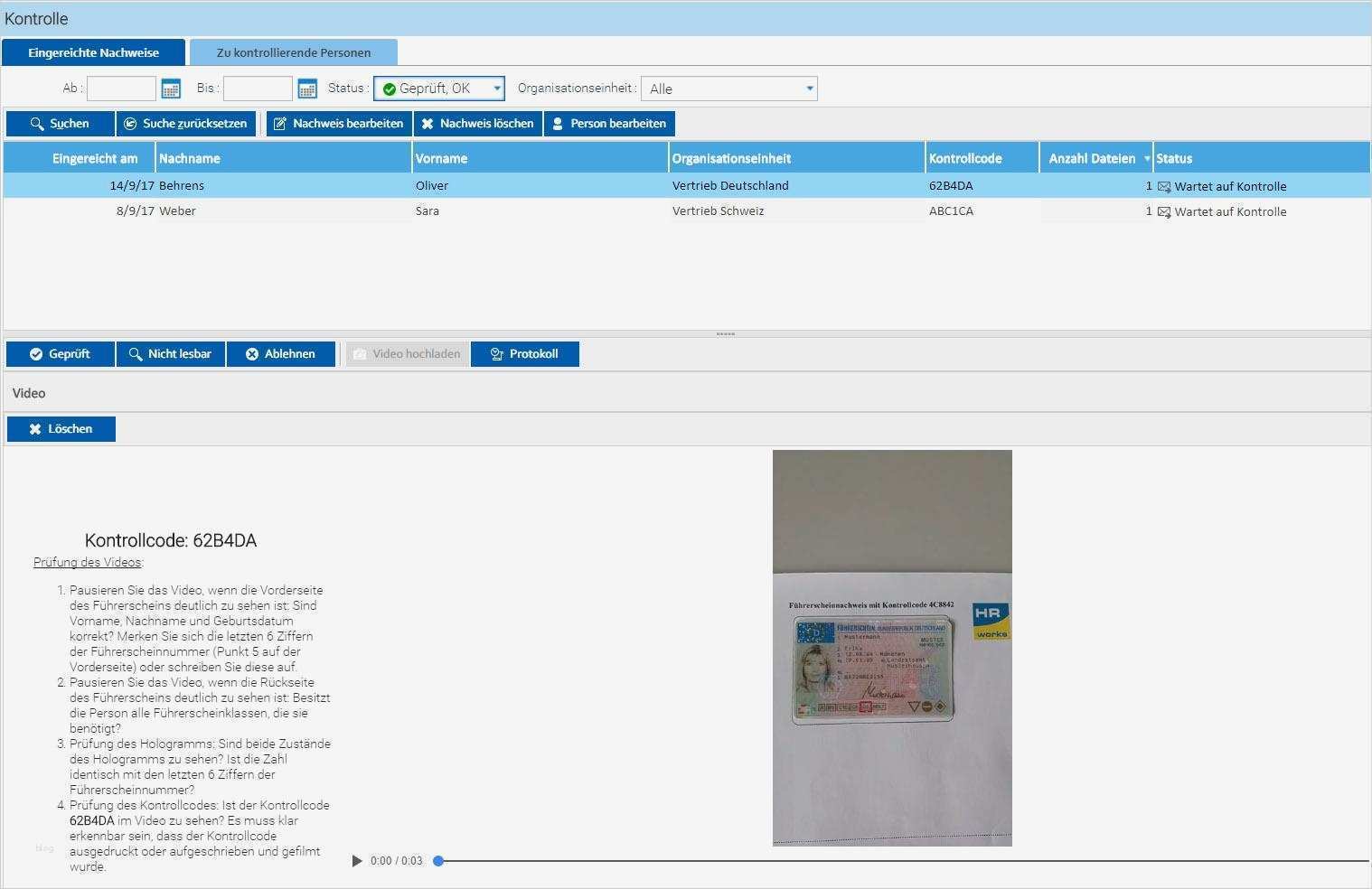Focus the Ab date input field
1372x889 pixels.
121,89
